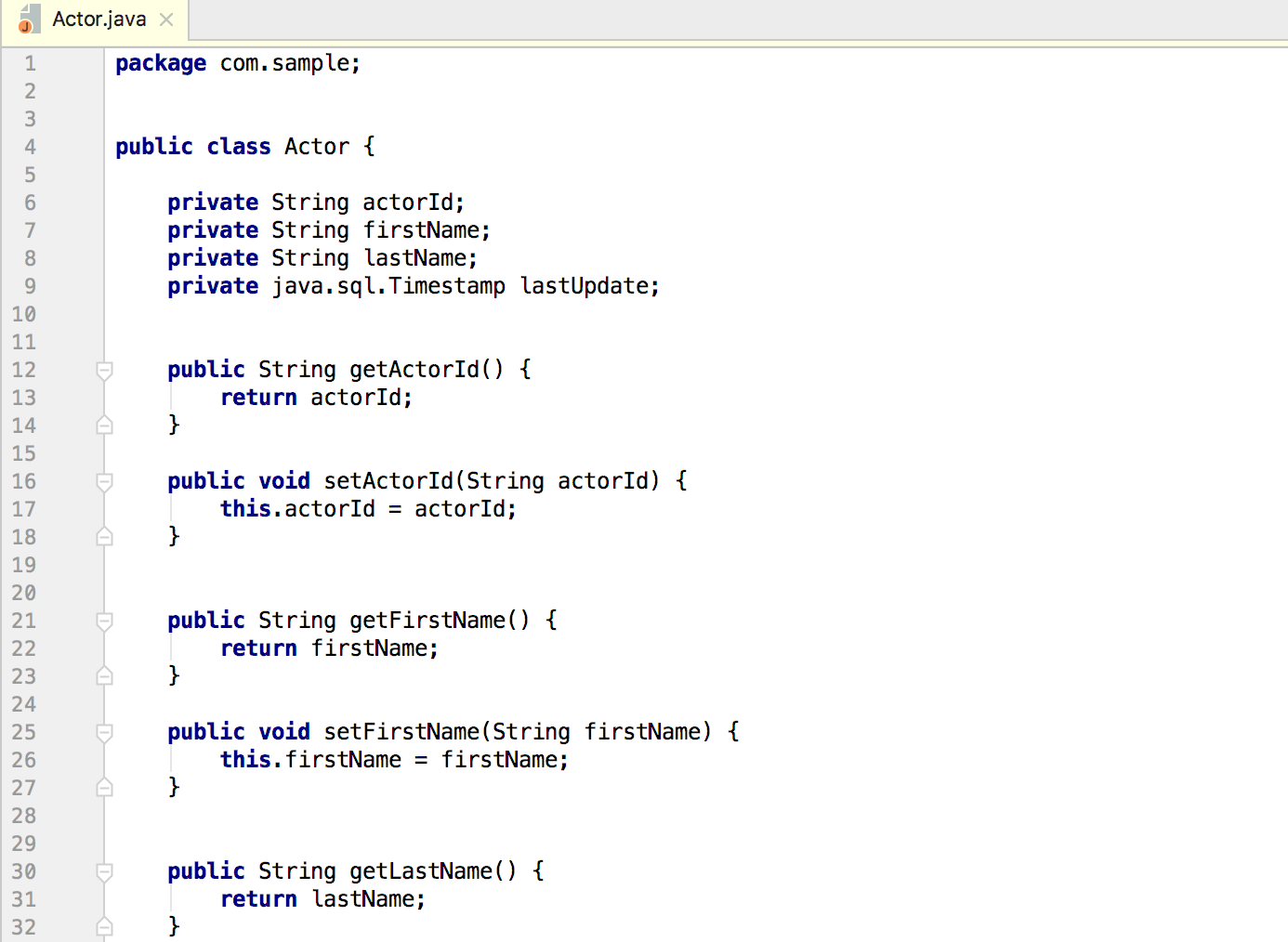Click line number 4 in gutter
1288x942 pixels.
[x=31, y=148]
